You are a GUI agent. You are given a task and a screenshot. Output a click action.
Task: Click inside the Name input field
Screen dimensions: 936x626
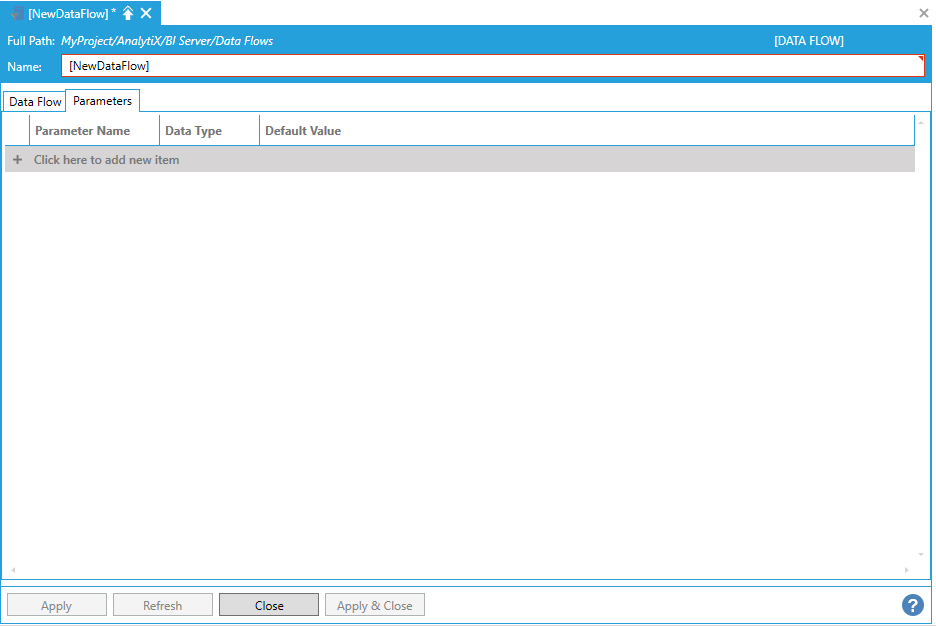[x=492, y=66]
